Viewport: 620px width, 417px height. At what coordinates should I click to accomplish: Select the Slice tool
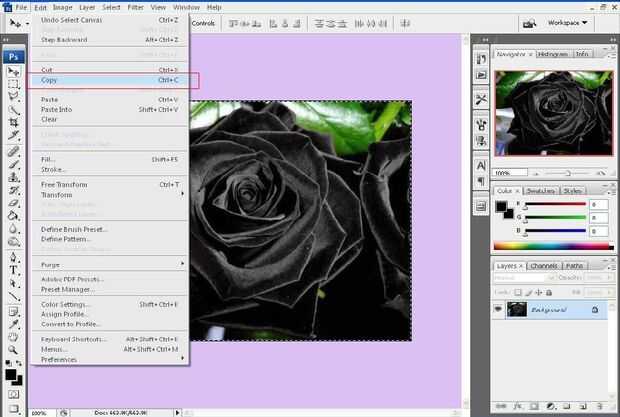pyautogui.click(x=13, y=135)
